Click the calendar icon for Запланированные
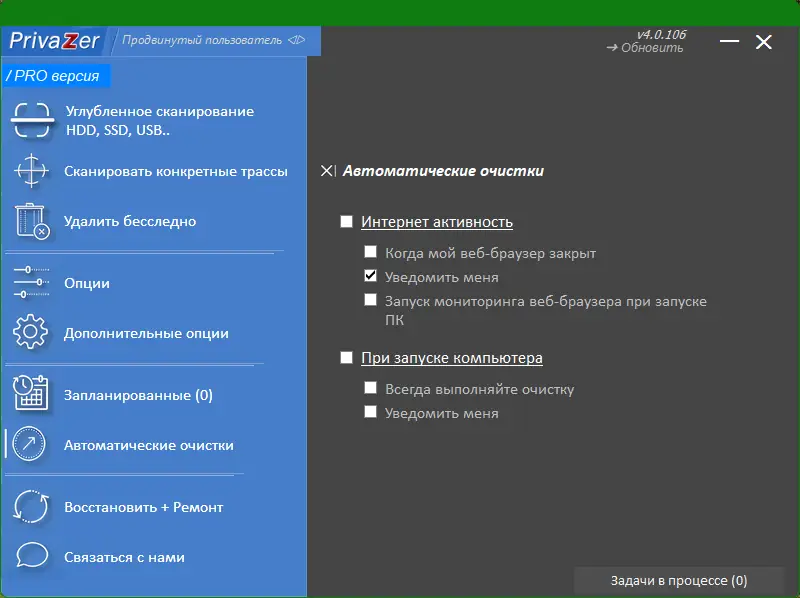 pyautogui.click(x=31, y=394)
